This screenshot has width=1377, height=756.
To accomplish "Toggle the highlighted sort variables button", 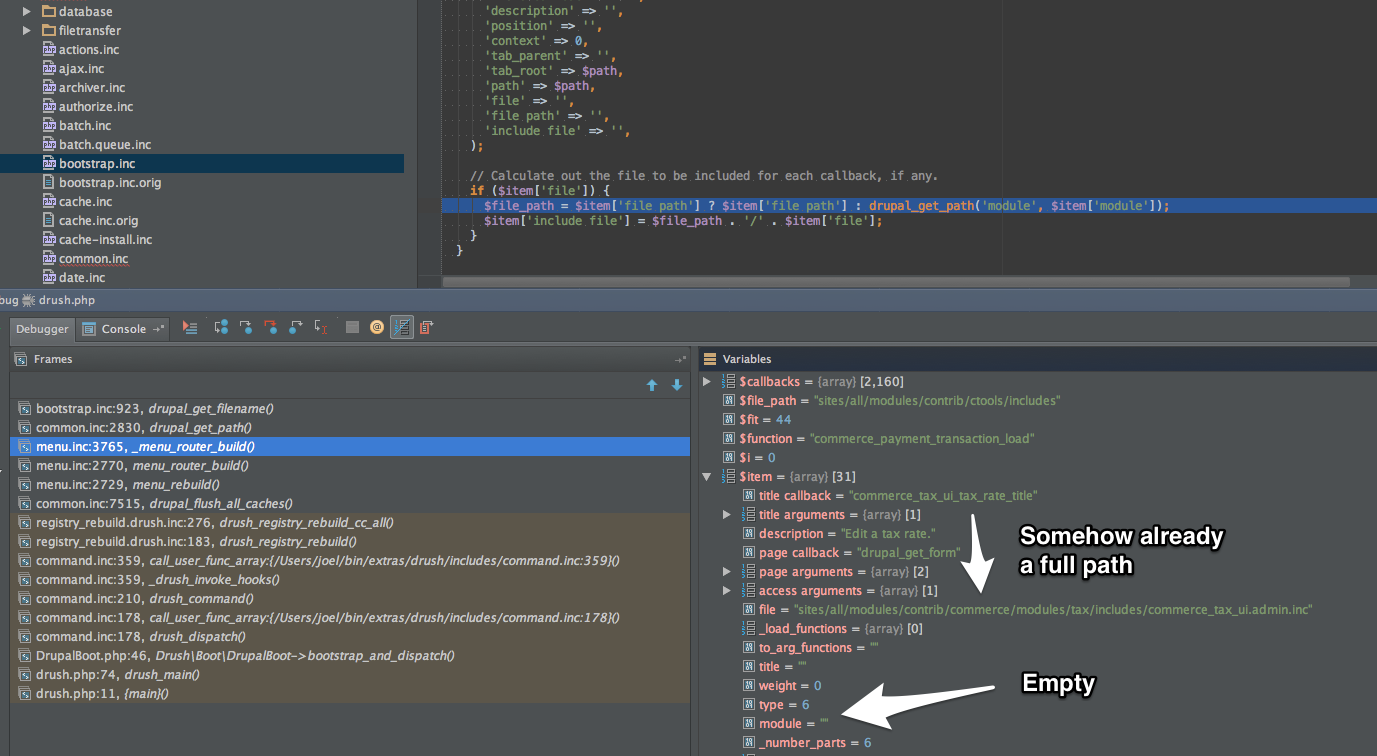I will tap(402, 328).
